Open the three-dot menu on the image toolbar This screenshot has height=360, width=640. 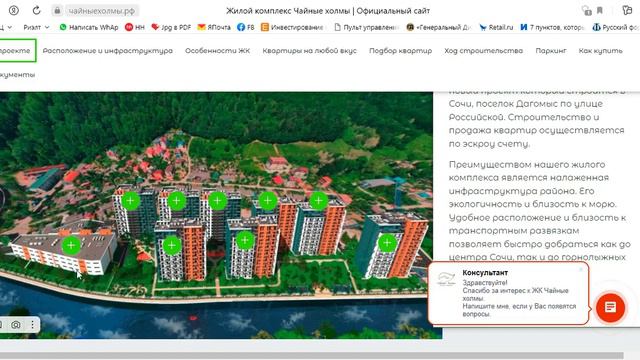(x=32, y=324)
